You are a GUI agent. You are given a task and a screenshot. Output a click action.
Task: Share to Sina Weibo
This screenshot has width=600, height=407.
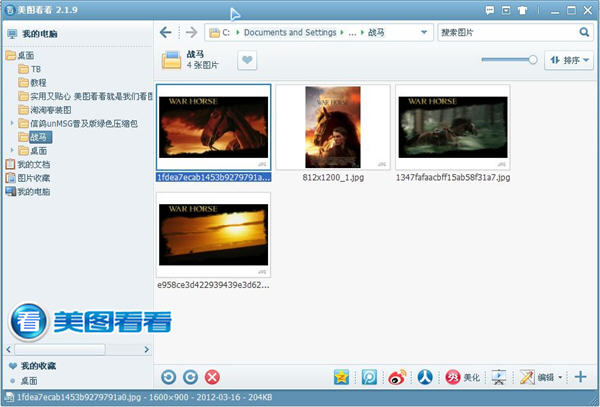397,377
